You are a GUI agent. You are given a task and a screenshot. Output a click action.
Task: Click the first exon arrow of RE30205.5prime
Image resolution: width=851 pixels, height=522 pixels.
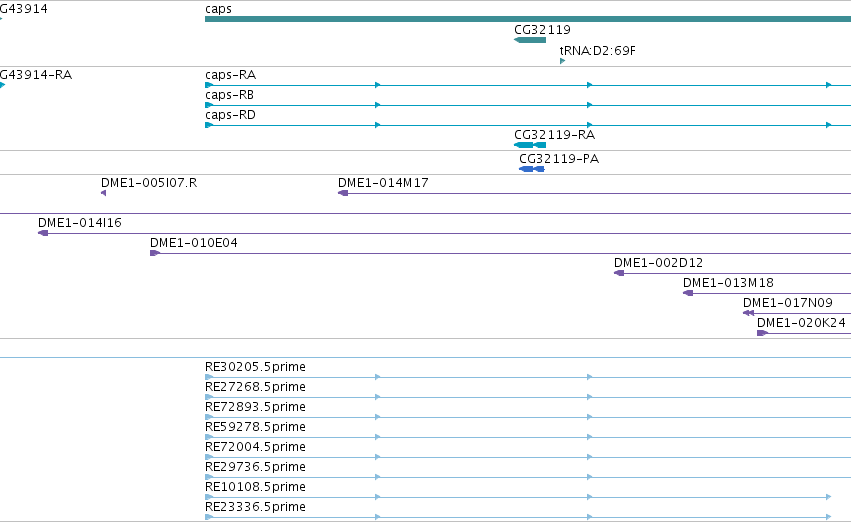[209, 378]
